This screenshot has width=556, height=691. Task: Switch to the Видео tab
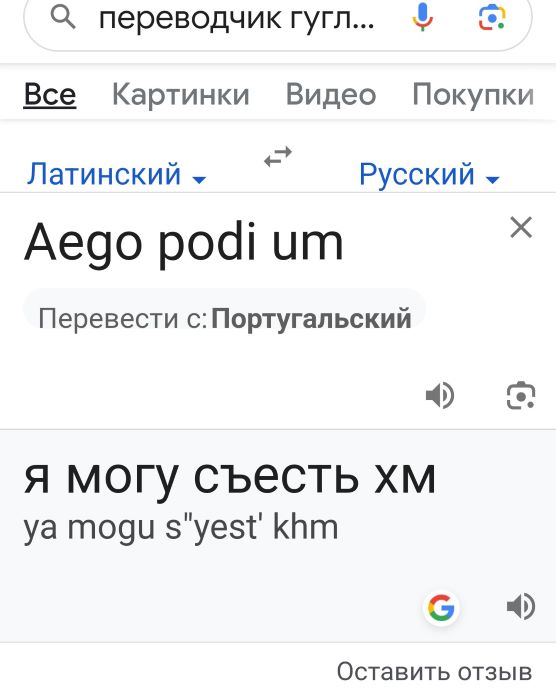pos(331,94)
